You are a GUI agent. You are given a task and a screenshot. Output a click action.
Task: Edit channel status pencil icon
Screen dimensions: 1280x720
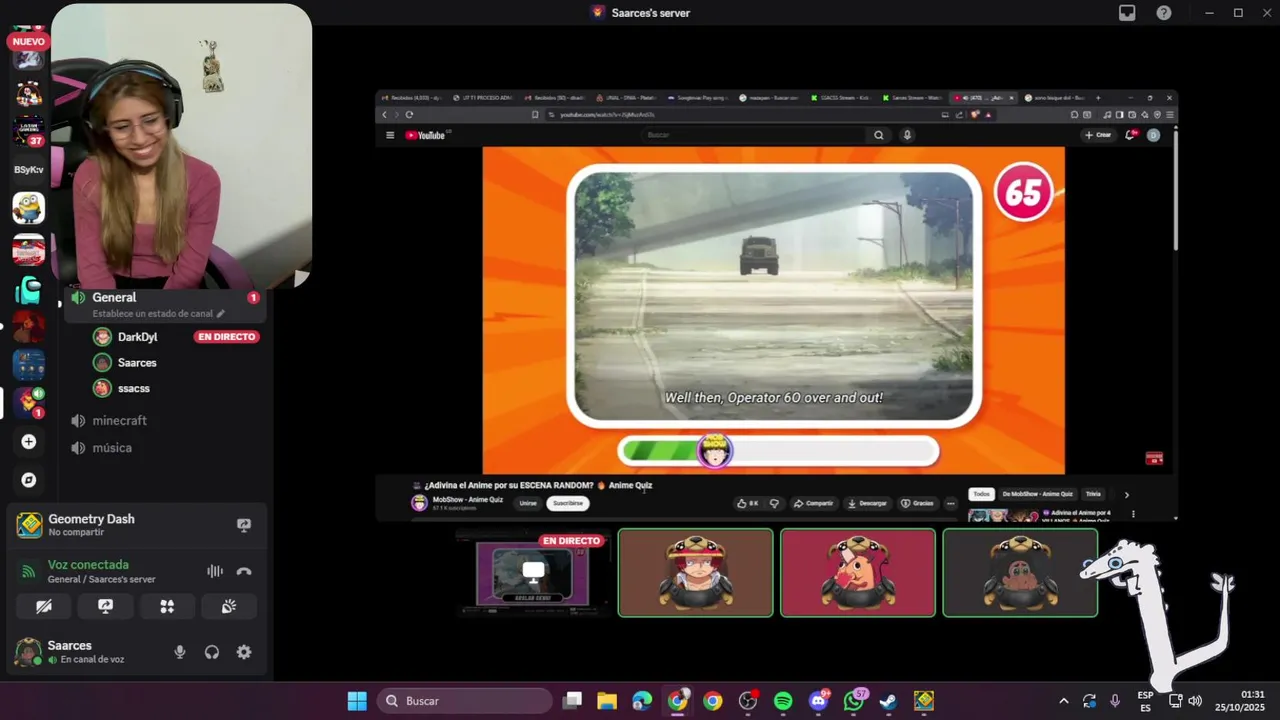tap(221, 314)
